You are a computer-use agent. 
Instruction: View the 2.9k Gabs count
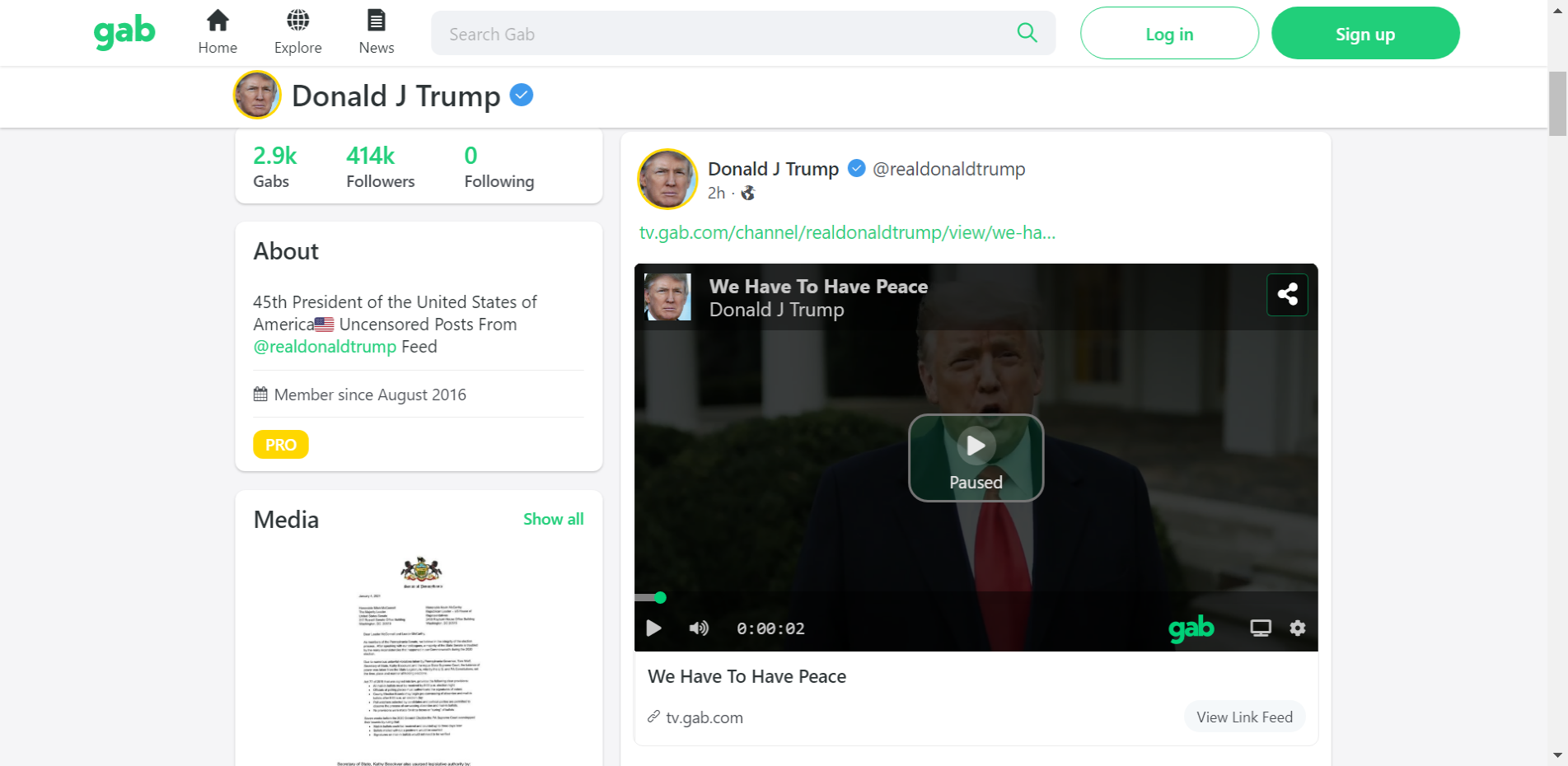274,166
